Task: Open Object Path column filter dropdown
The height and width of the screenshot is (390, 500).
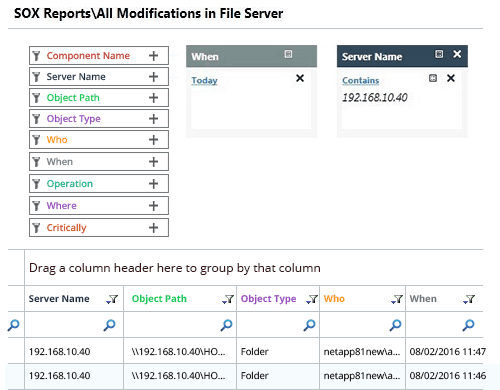Action: point(228,299)
